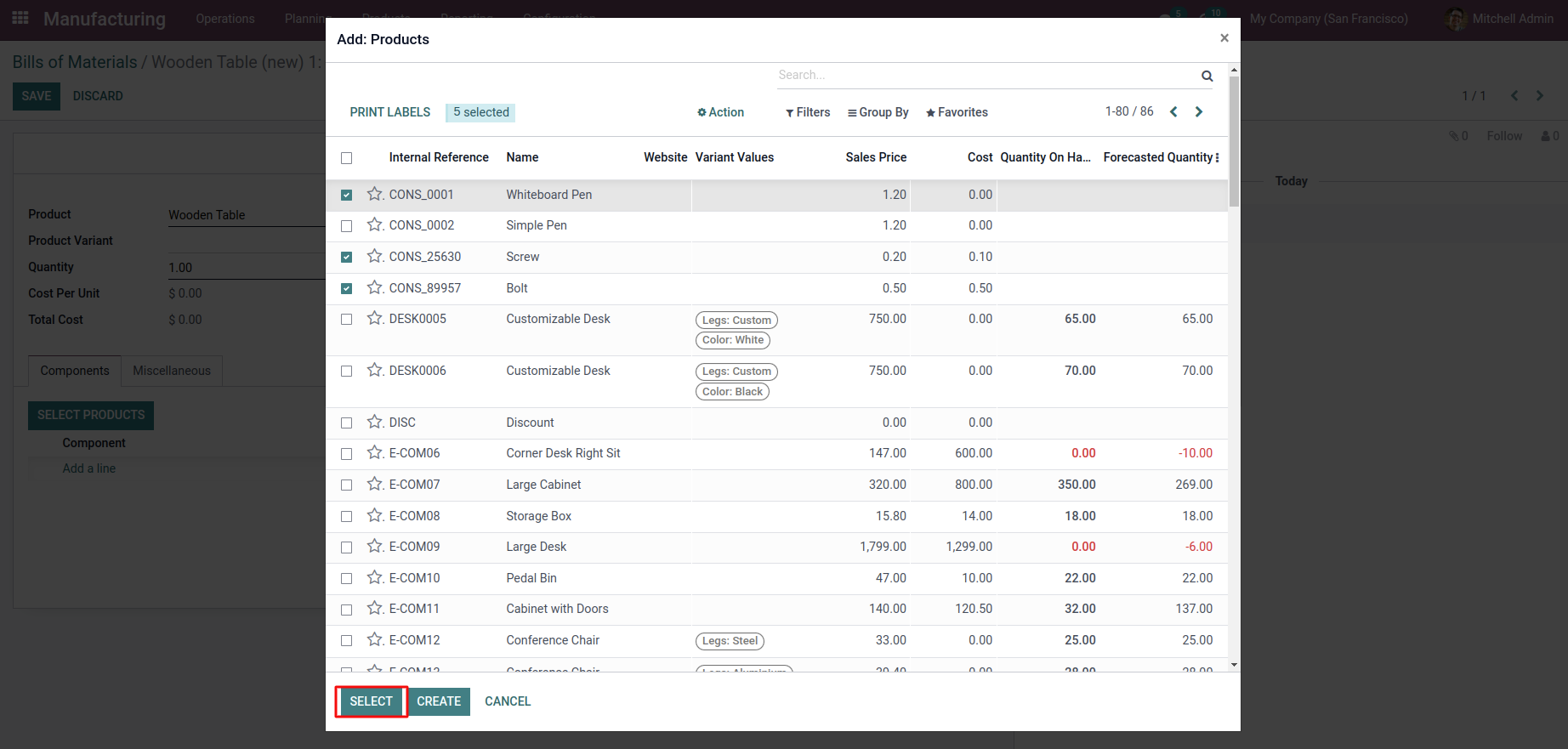Sort by Internal Reference column
The image size is (1568, 749).
pos(439,157)
